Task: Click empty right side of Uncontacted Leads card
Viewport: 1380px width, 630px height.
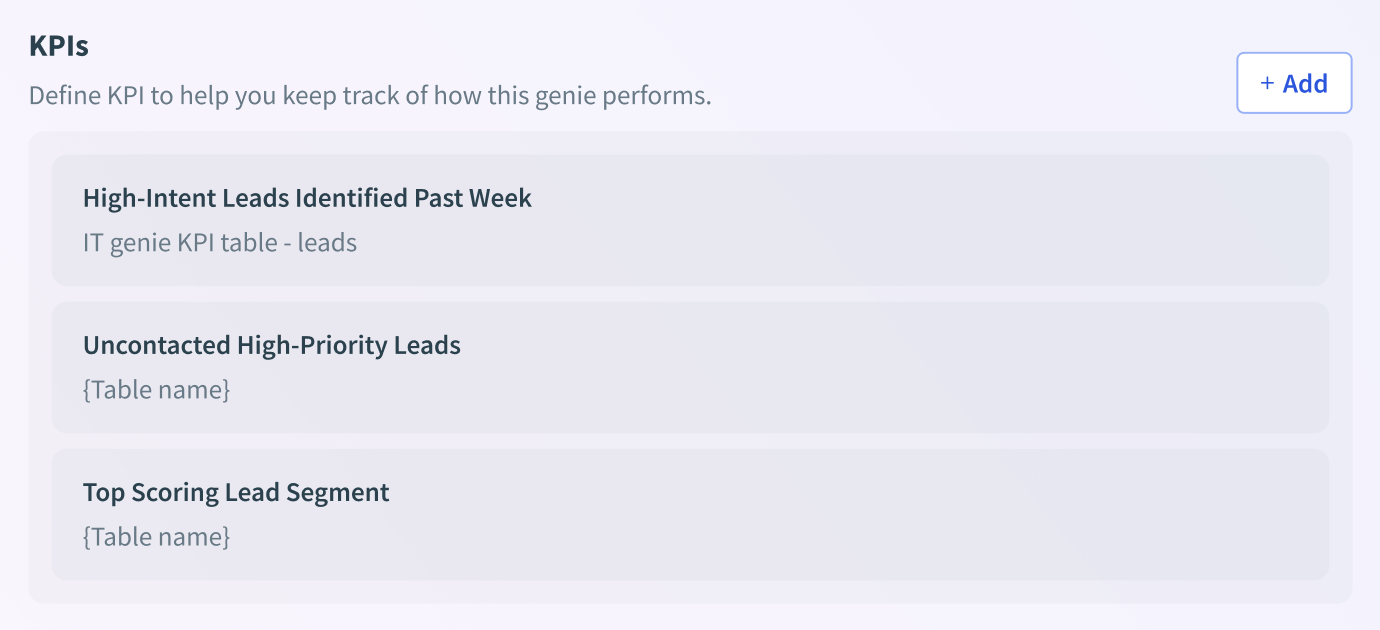Action: (1100, 367)
